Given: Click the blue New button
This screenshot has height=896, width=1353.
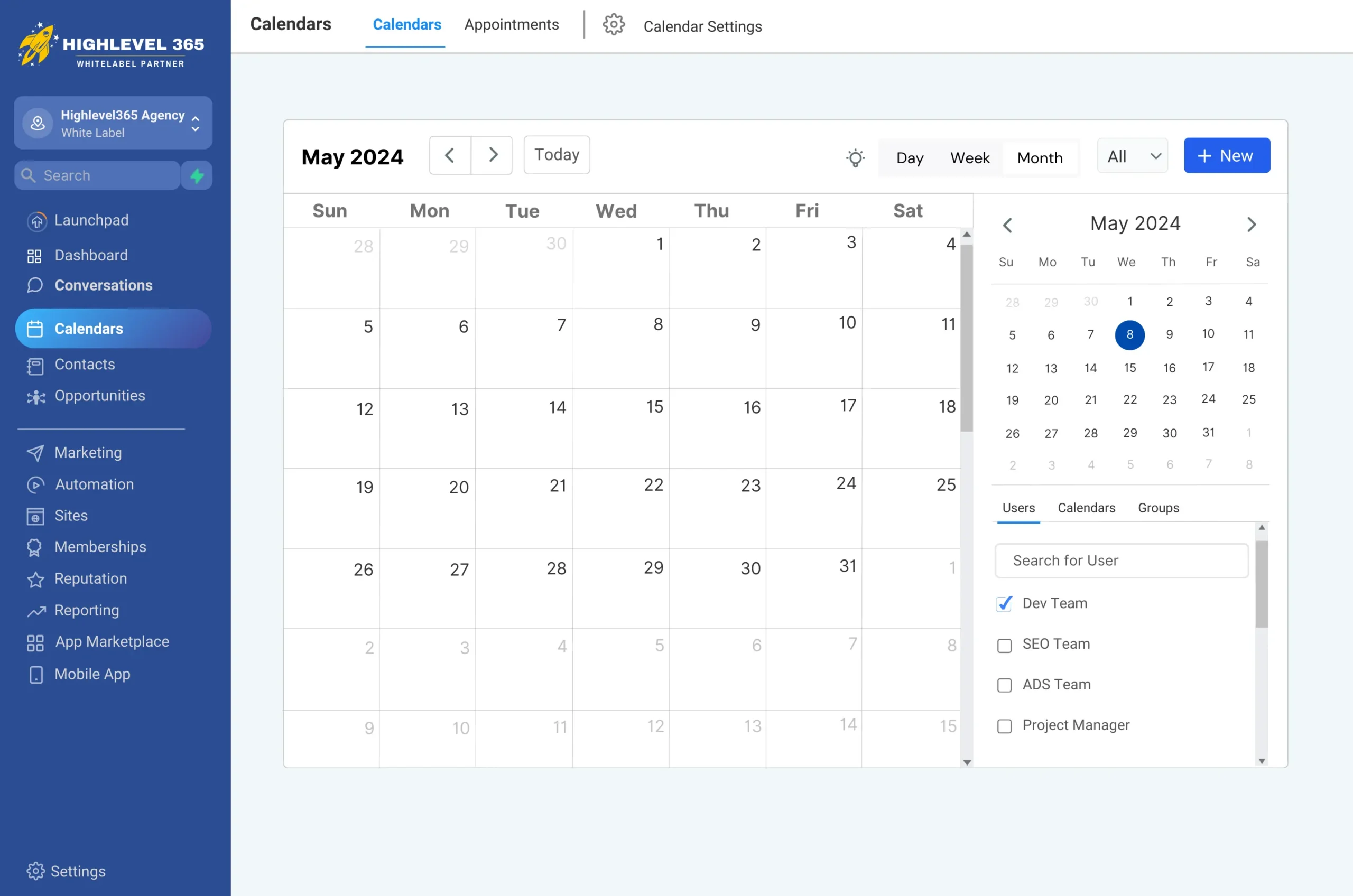Looking at the screenshot, I should coord(1227,156).
